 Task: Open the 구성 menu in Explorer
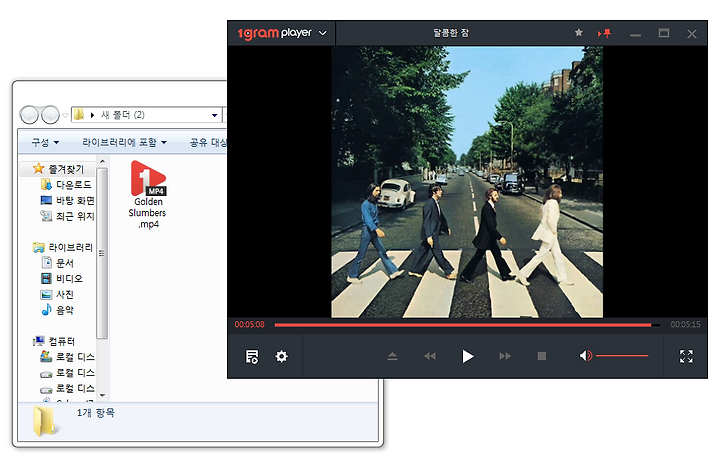(45, 142)
